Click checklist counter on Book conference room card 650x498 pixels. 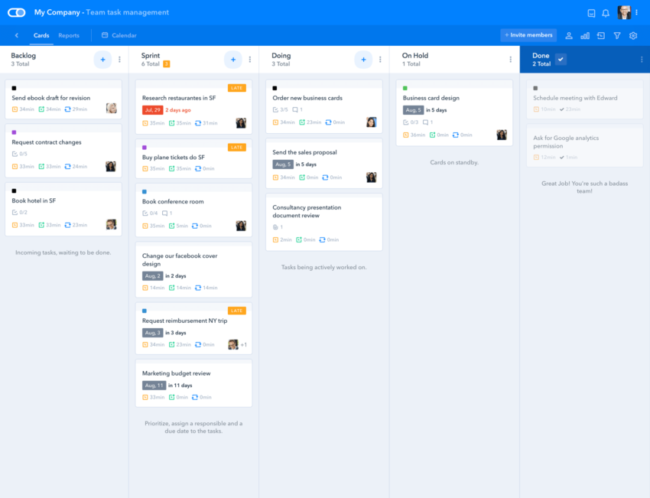(150, 213)
